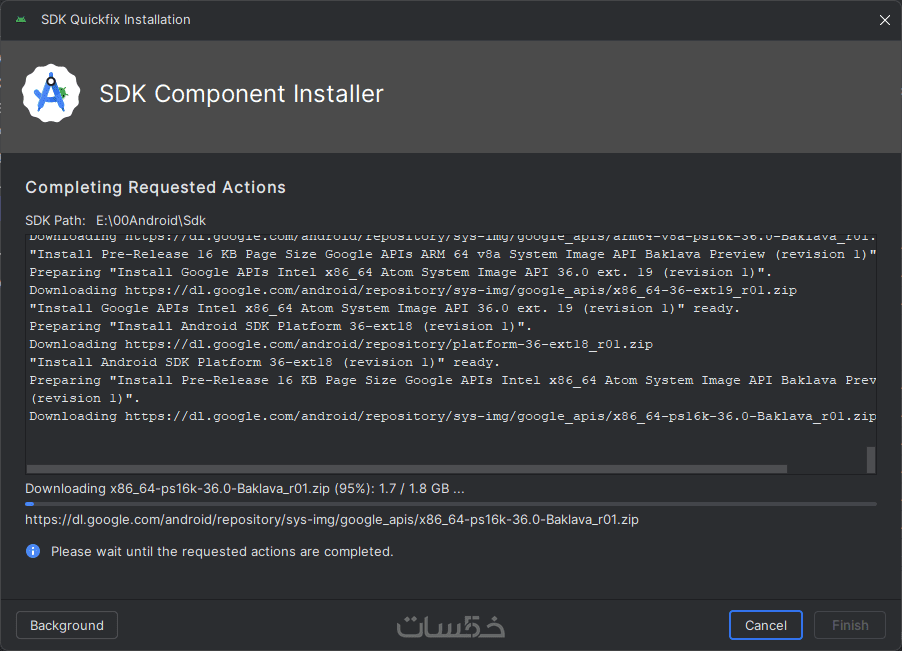Click the Android icon in the title bar

[x=21, y=20]
